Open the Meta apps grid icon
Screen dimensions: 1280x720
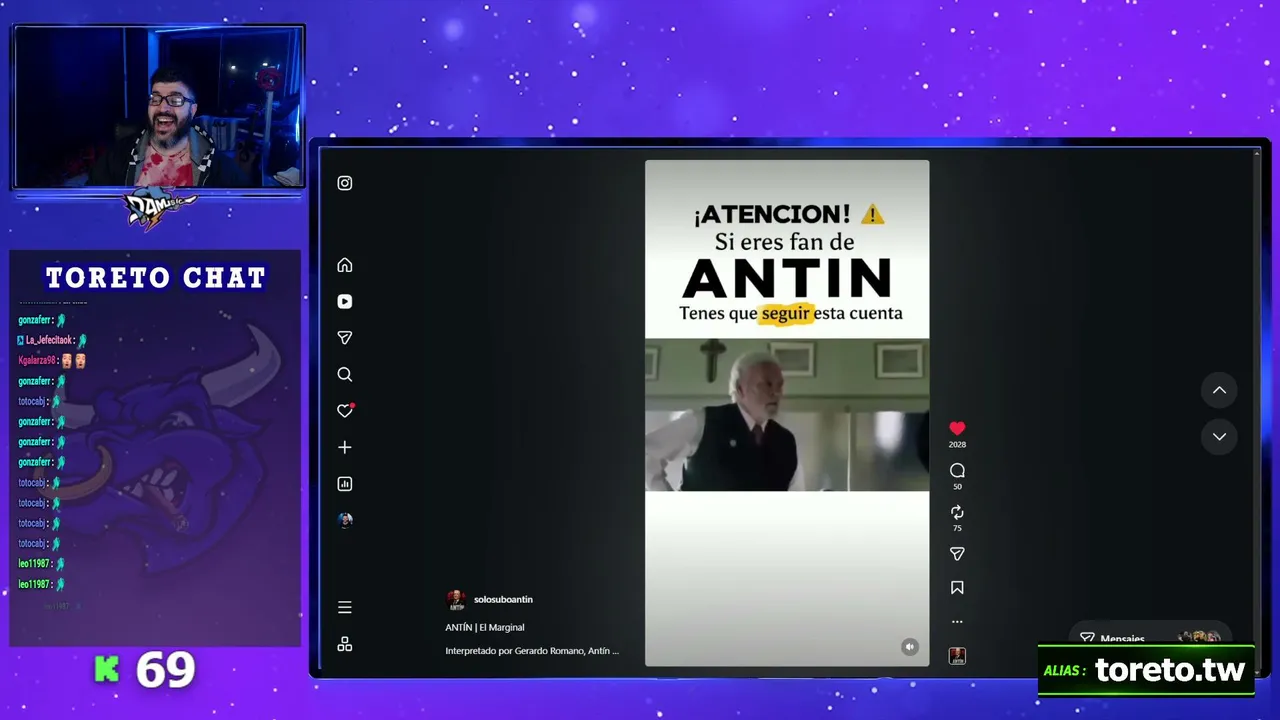345,644
